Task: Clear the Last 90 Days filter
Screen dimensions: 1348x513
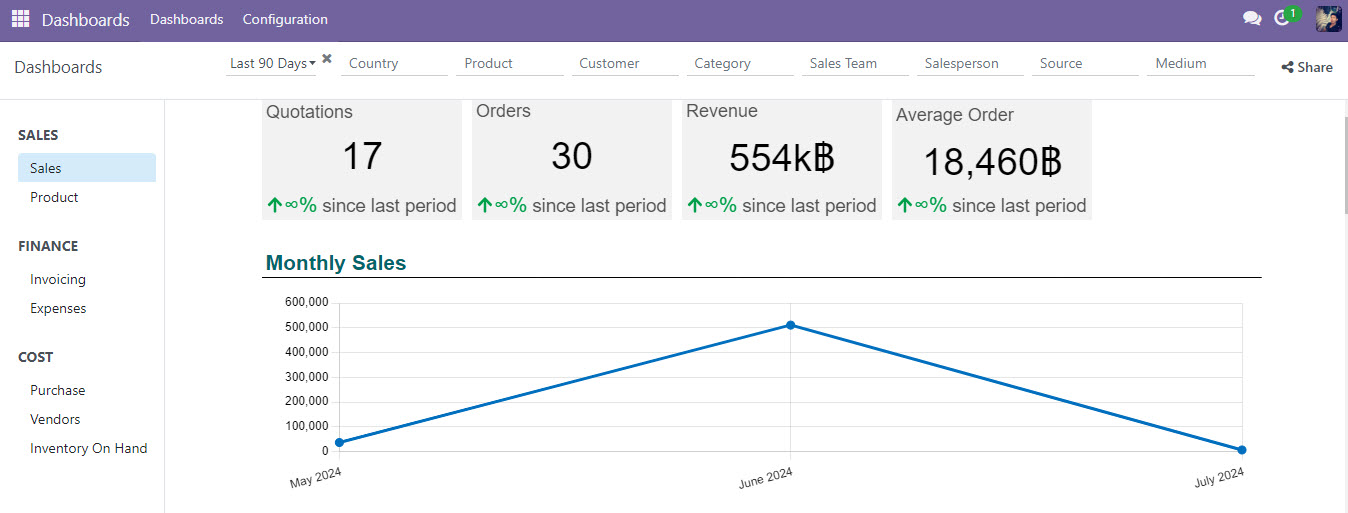Action: [x=327, y=59]
